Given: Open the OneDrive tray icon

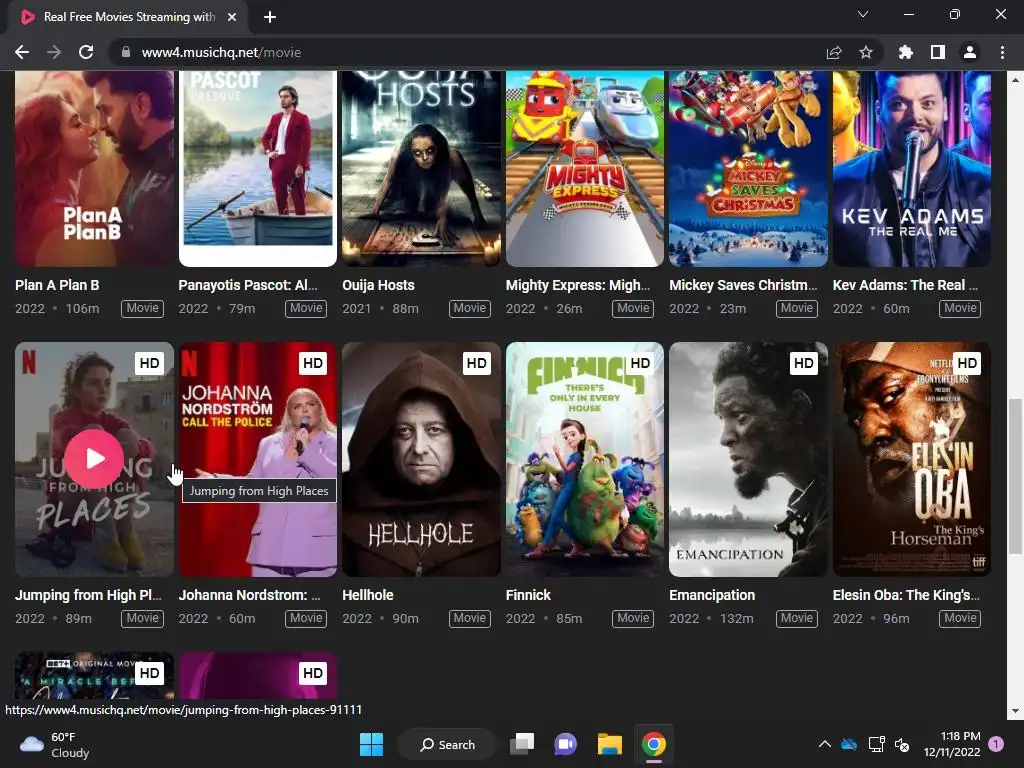Looking at the screenshot, I should (849, 744).
